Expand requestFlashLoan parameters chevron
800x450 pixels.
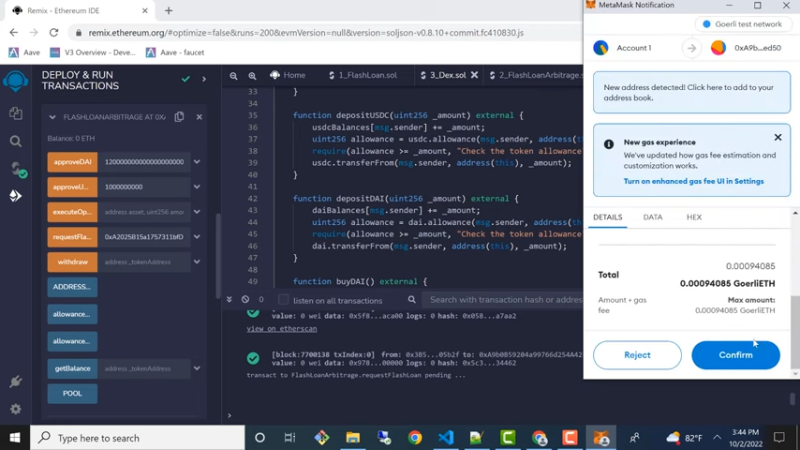tap(197, 237)
